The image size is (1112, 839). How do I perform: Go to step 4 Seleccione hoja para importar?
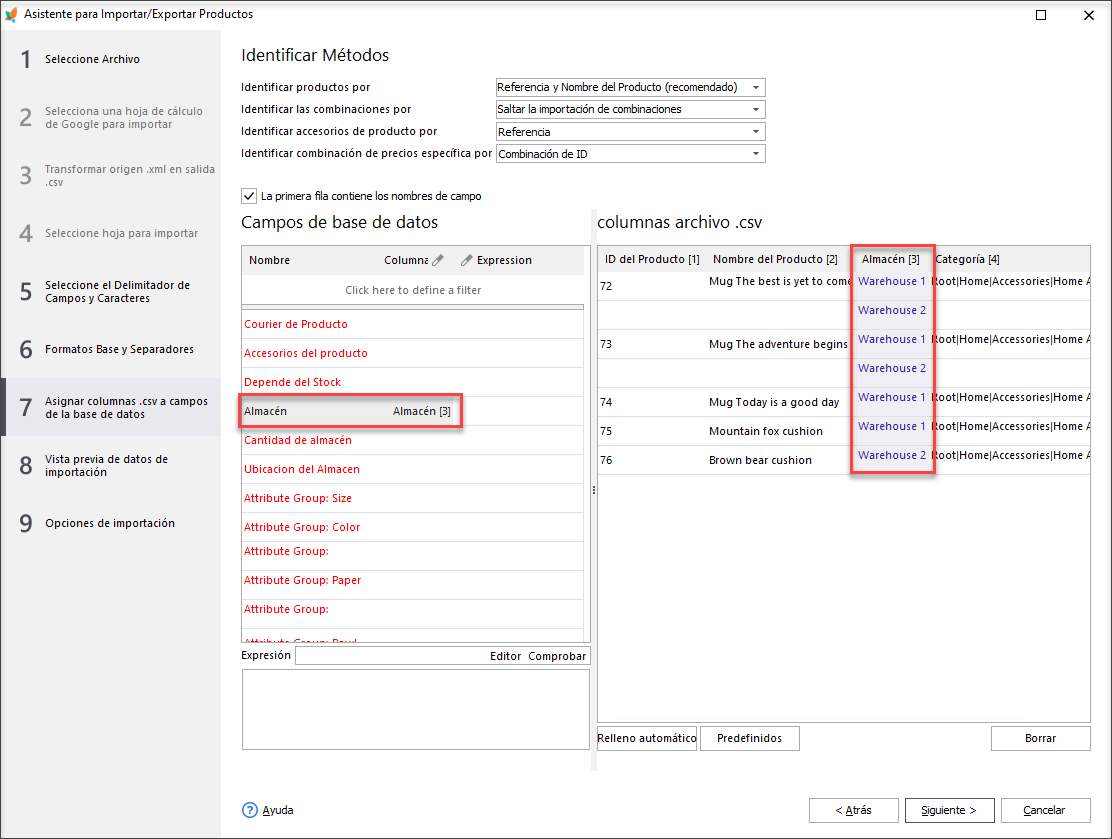click(111, 233)
